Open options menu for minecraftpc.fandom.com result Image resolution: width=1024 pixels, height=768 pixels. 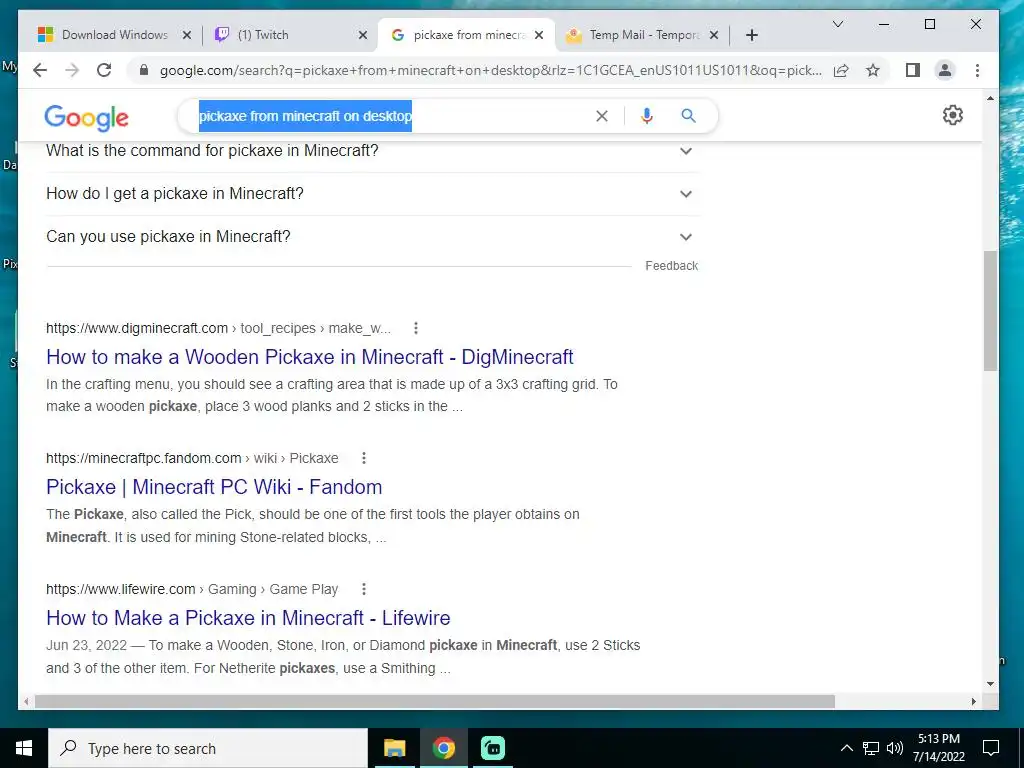[x=364, y=458]
